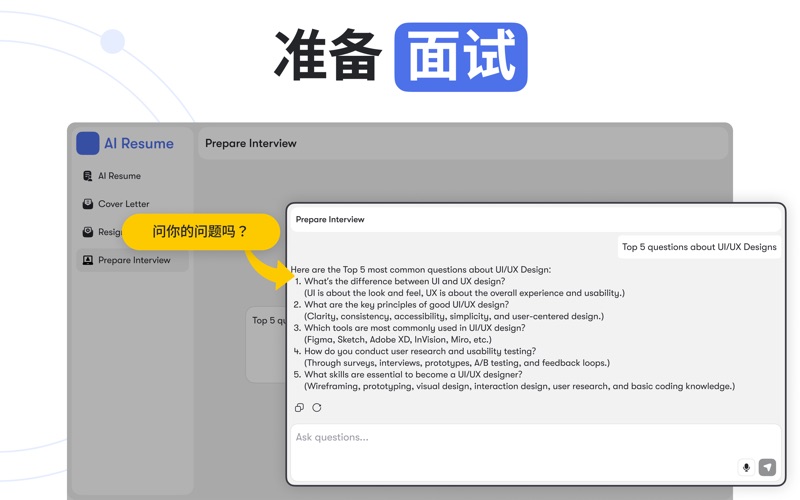Copy the AI response with copy icon
Image resolution: width=800 pixels, height=500 pixels.
pyautogui.click(x=299, y=407)
